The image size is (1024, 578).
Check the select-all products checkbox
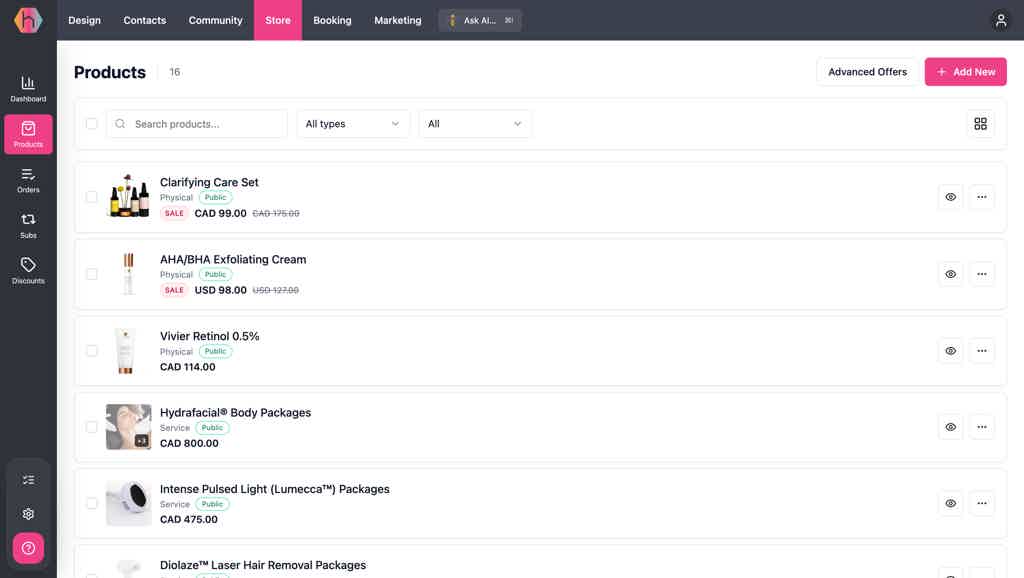[x=91, y=124]
